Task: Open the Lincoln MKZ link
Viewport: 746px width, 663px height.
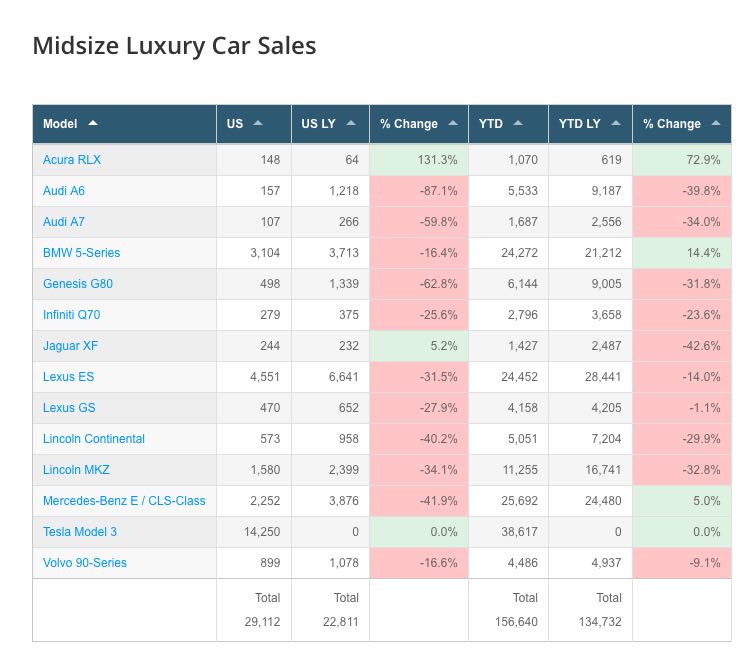Action: (76, 469)
